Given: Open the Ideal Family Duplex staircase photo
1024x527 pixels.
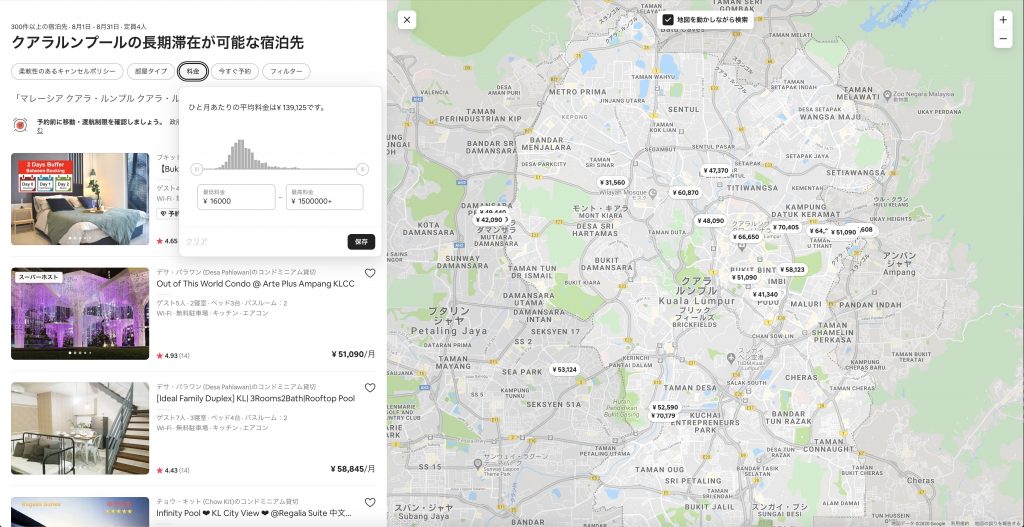Looking at the screenshot, I should 80,428.
